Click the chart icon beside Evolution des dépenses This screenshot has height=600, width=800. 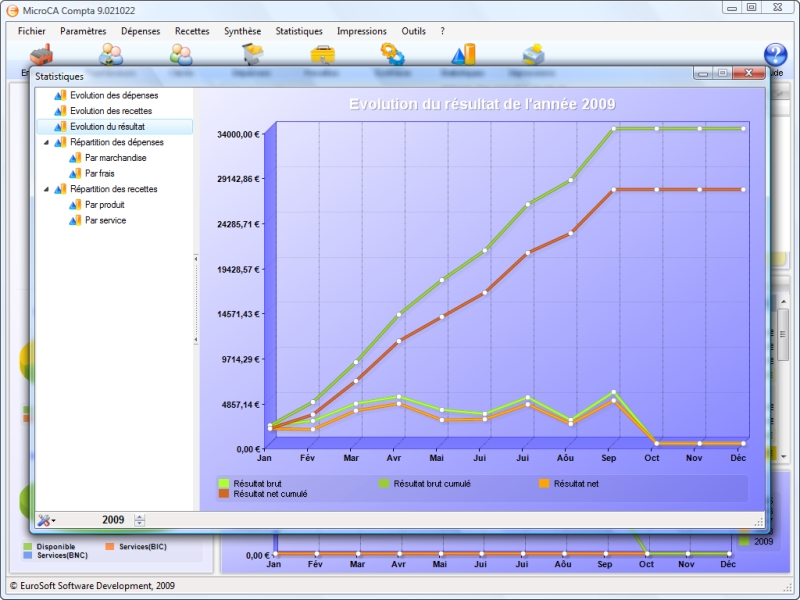click(60, 95)
